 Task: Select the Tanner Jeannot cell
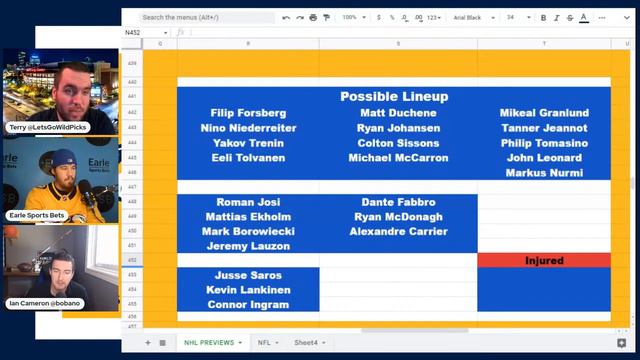pos(544,128)
